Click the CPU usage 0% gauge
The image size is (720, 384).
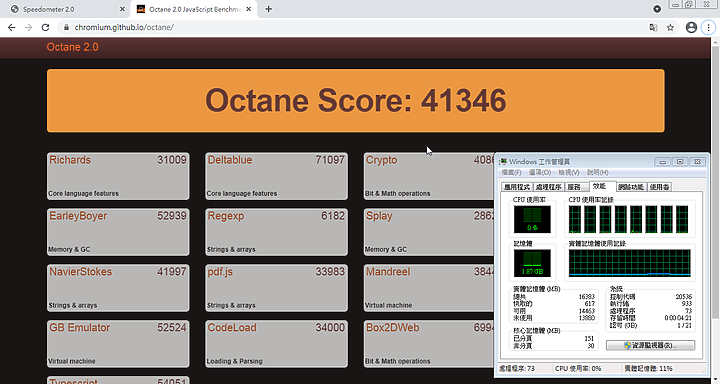(x=532, y=219)
